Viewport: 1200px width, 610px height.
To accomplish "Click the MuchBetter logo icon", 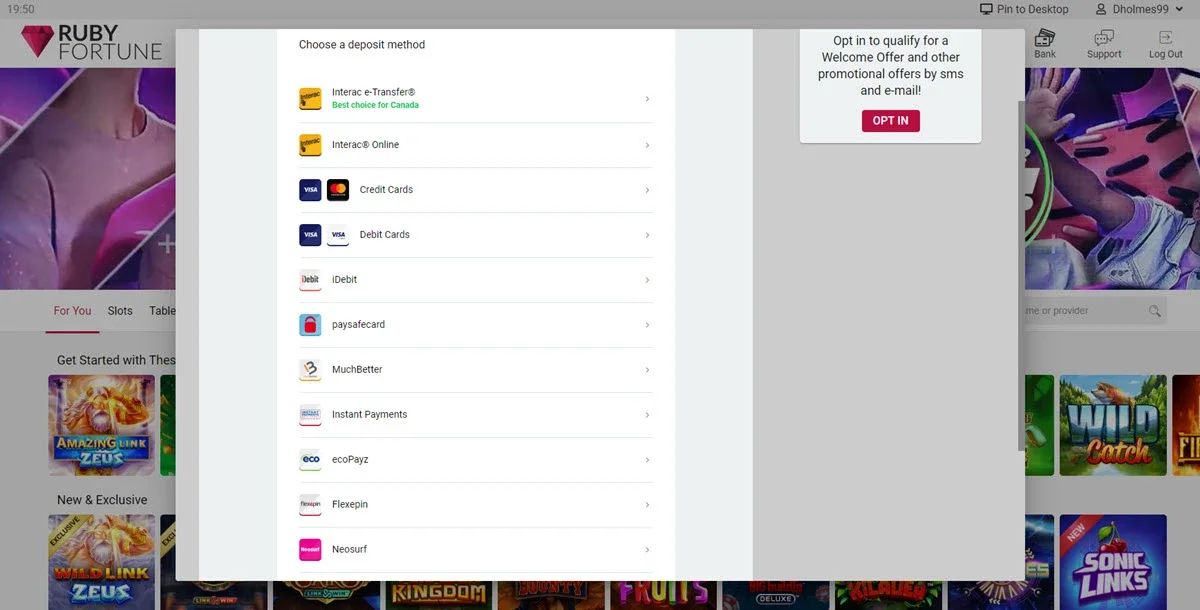I will [x=310, y=370].
